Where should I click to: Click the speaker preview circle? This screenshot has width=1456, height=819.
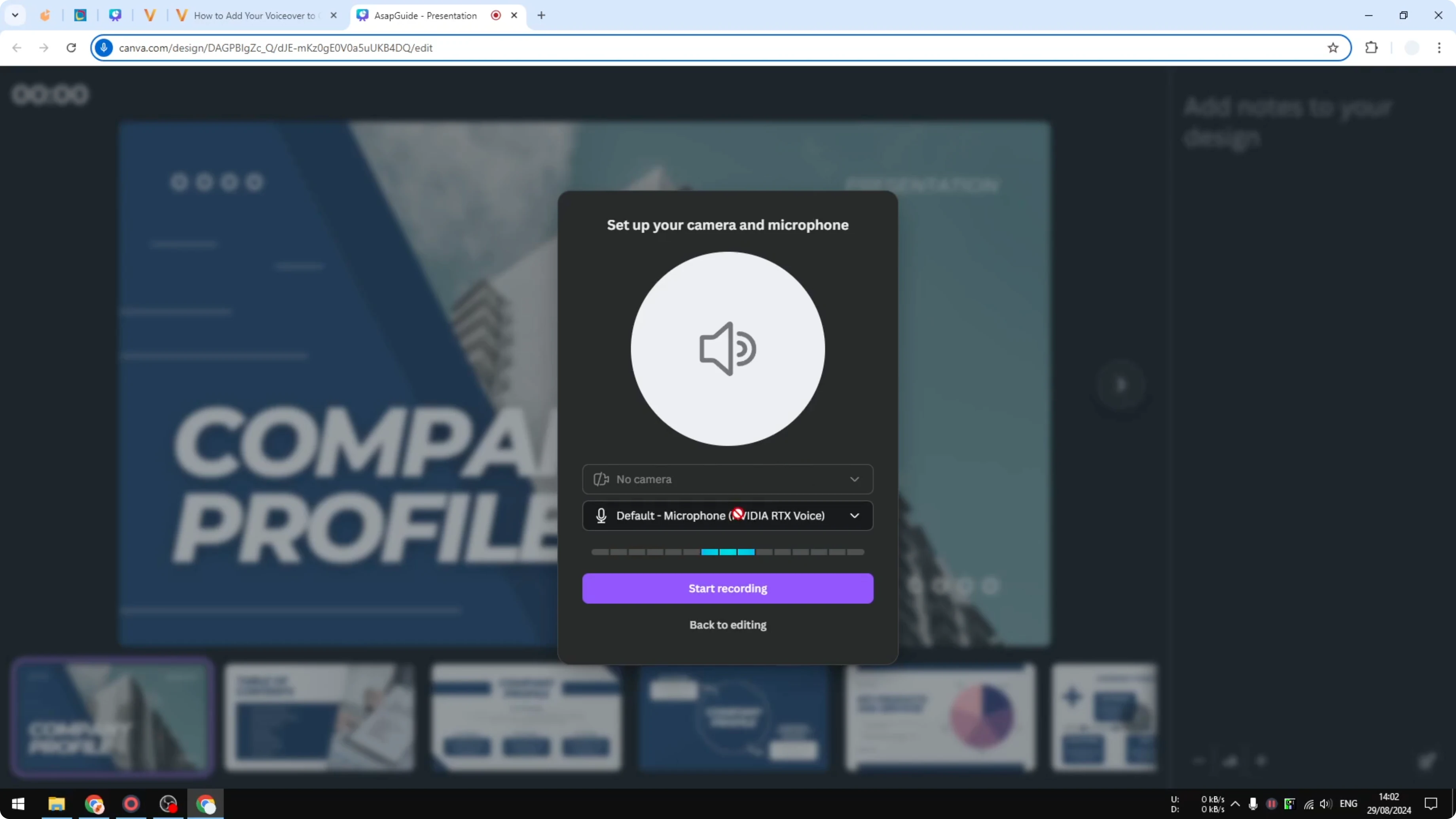tap(728, 349)
